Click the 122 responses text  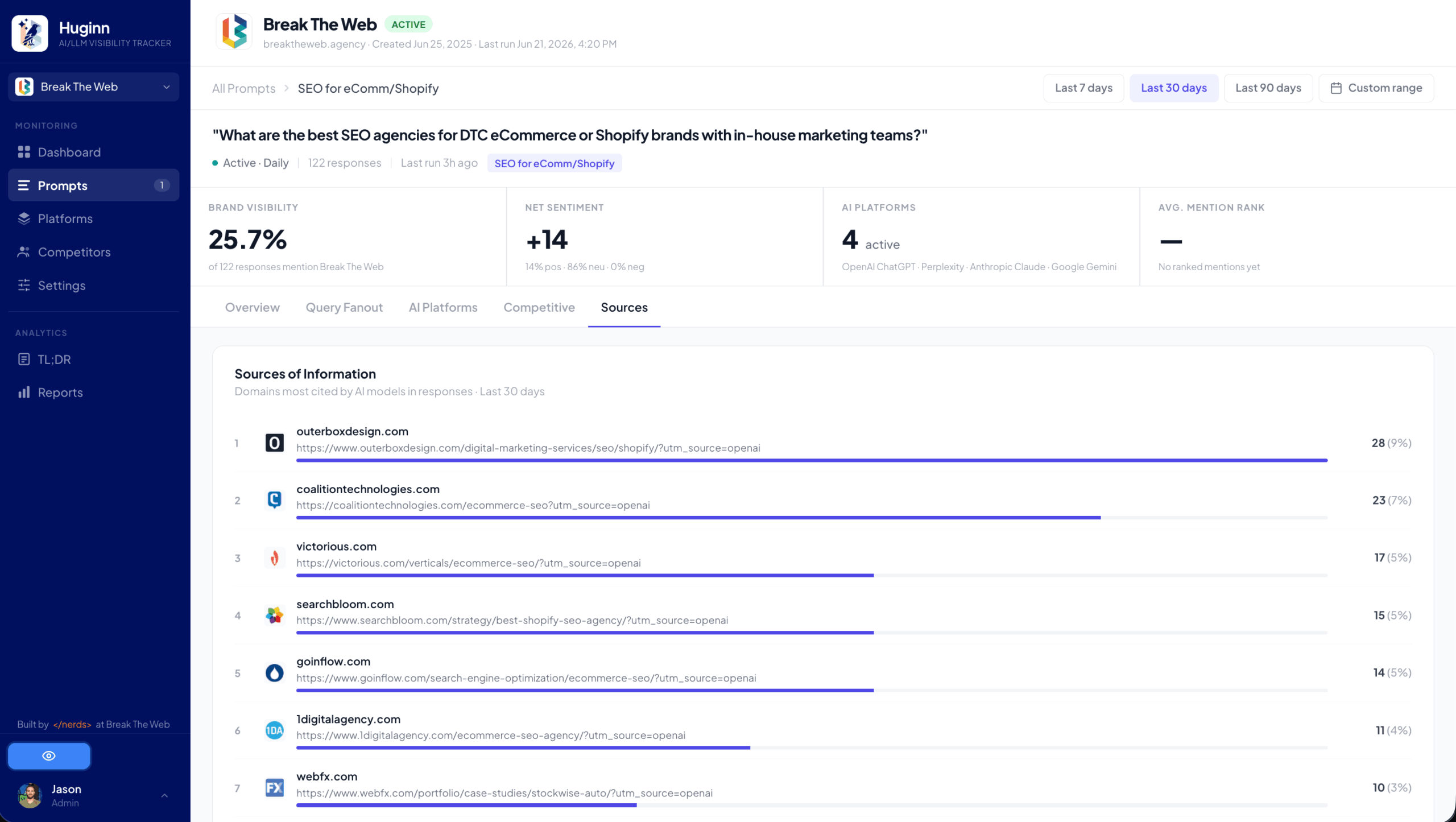pos(345,163)
